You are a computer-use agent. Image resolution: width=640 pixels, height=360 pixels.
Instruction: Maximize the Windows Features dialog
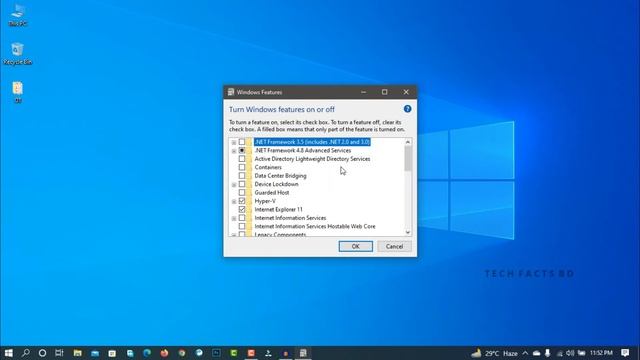click(x=384, y=92)
